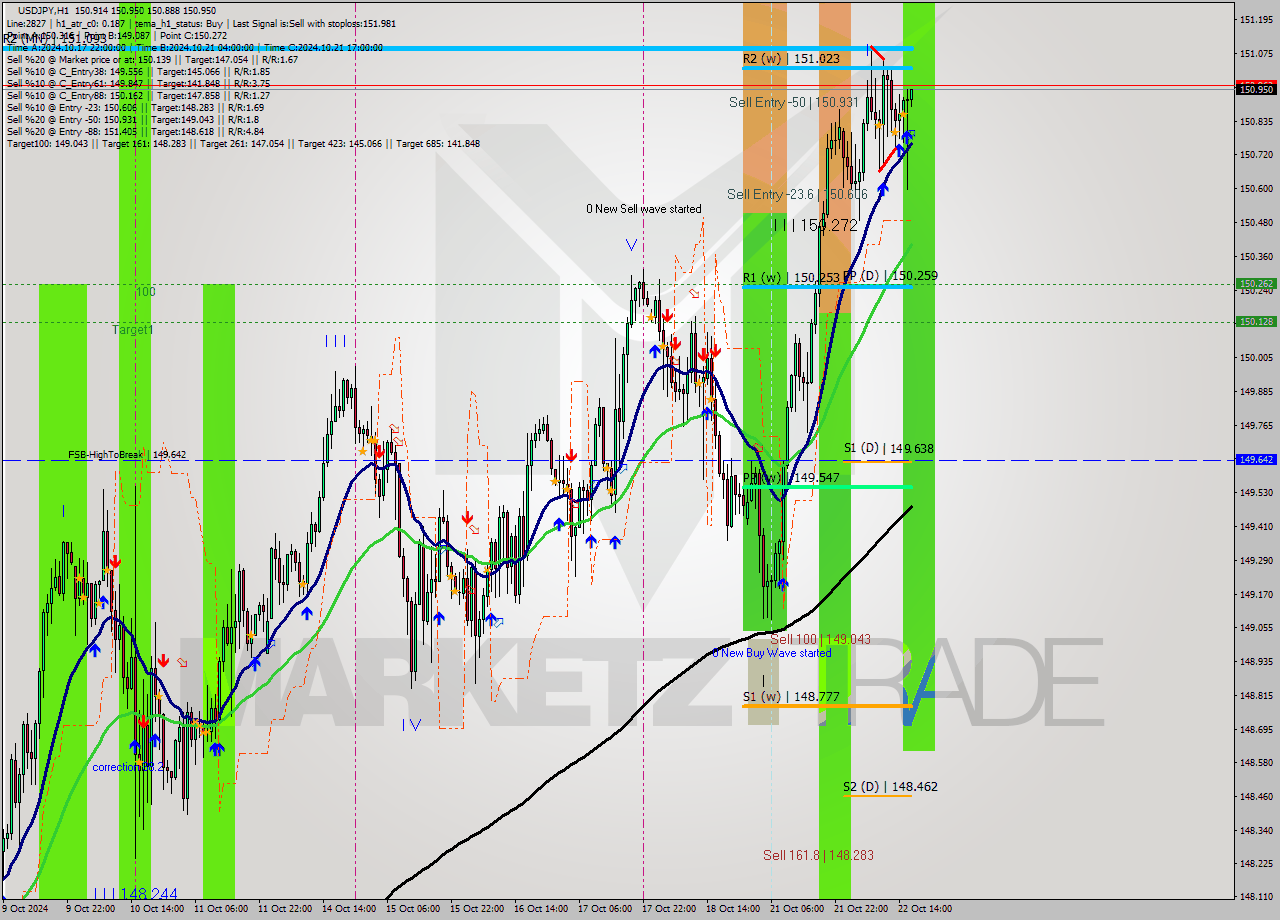Click the 'Sell %20 @ Entry -88: 151.405' line
Viewport: 1280px width, 920px height.
[135, 131]
